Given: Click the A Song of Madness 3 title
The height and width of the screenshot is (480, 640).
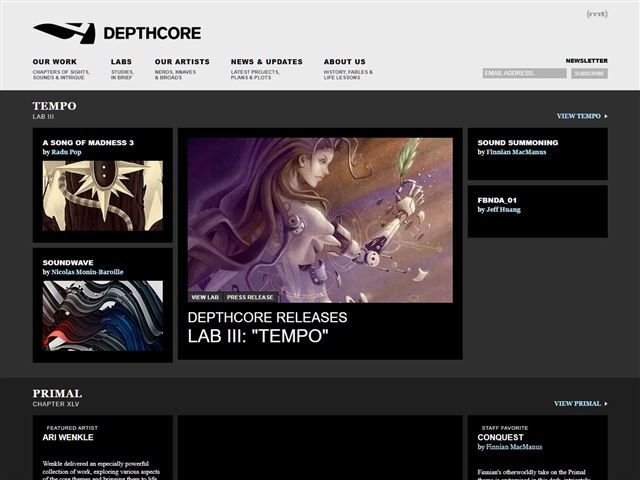Looking at the screenshot, I should [x=88, y=142].
